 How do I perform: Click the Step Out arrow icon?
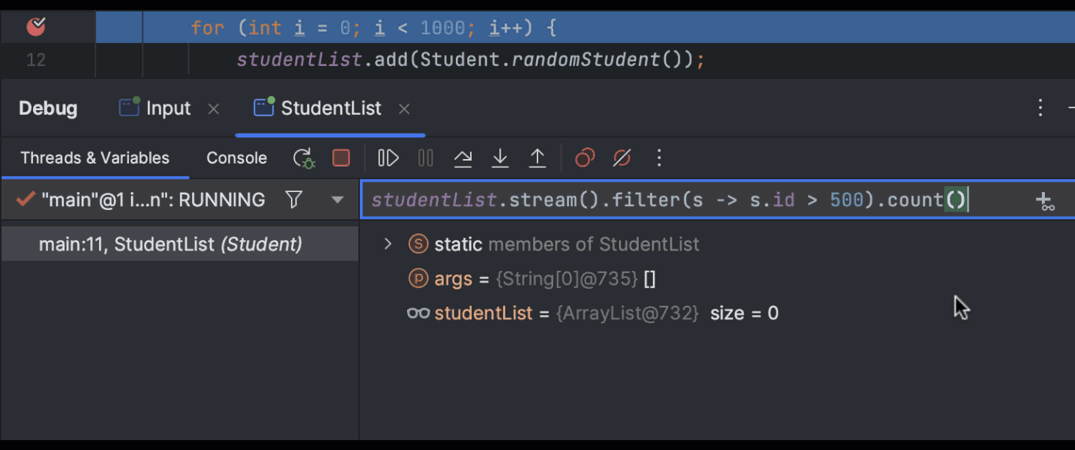(537, 158)
